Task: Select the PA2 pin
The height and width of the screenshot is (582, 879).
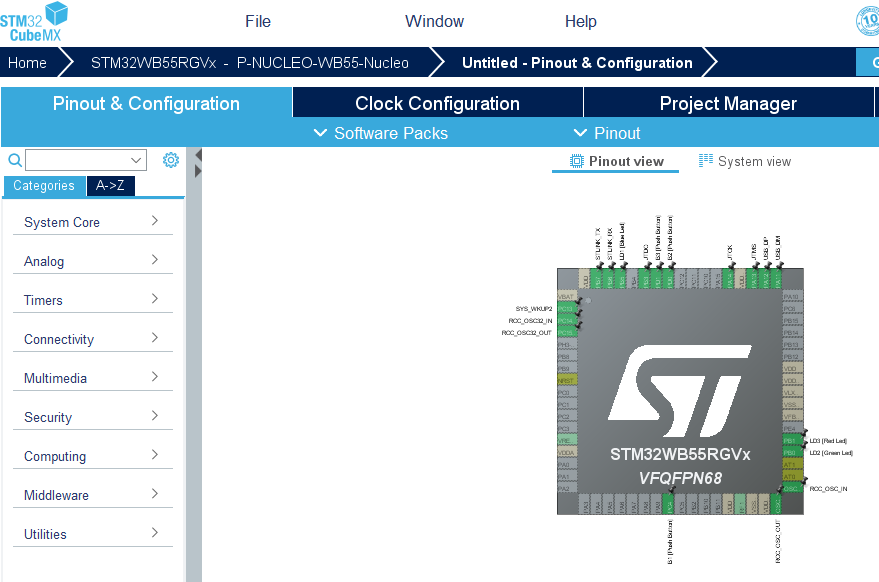Action: [567, 489]
